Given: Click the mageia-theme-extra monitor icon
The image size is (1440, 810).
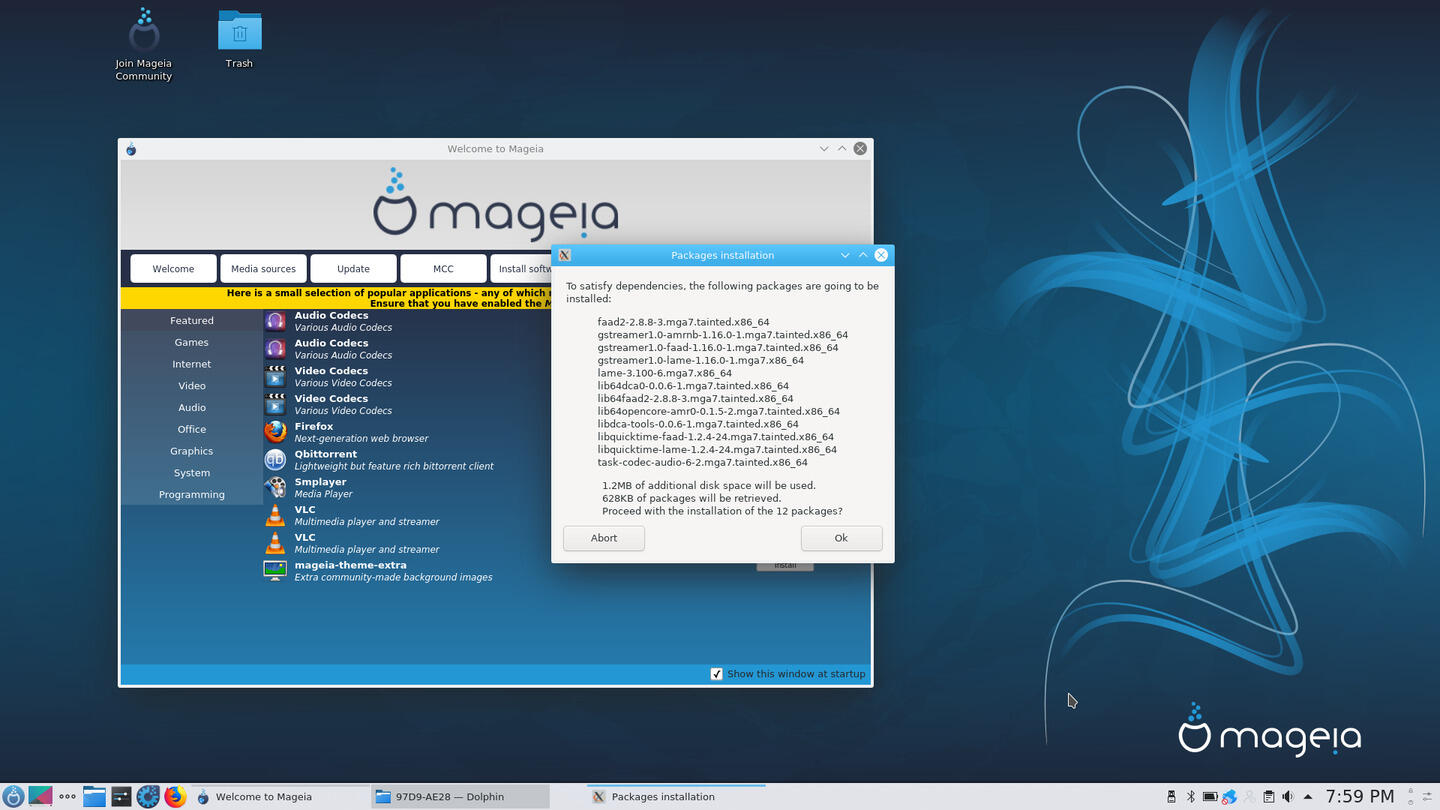Looking at the screenshot, I should 275,571.
